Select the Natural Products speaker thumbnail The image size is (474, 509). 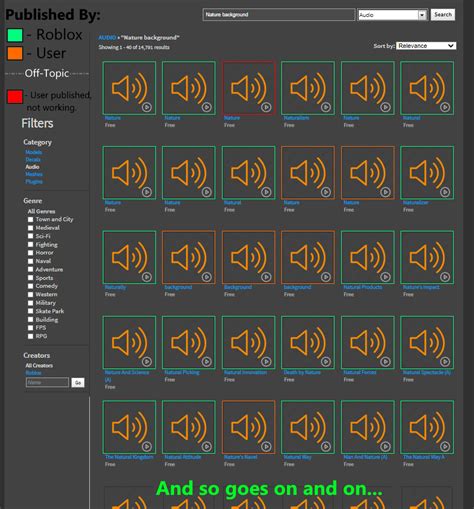(x=368, y=257)
